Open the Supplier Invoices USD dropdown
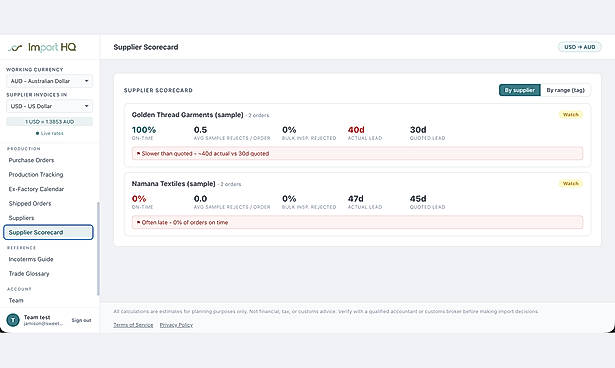 coord(49,106)
